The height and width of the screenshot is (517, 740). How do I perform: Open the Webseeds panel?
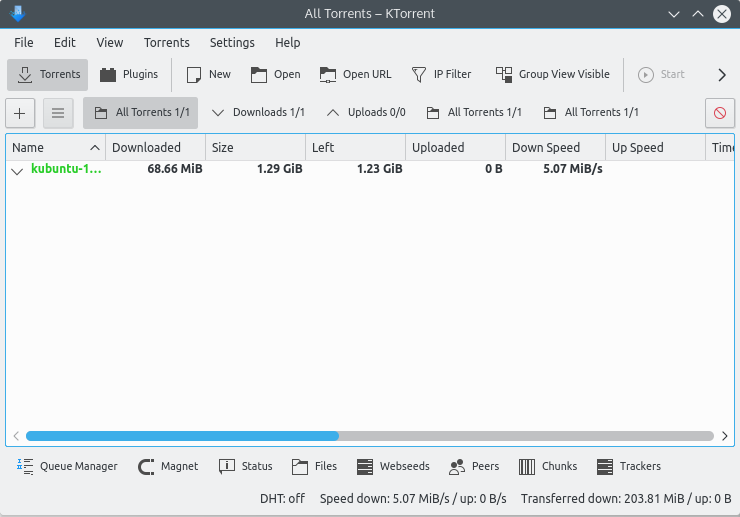point(392,466)
